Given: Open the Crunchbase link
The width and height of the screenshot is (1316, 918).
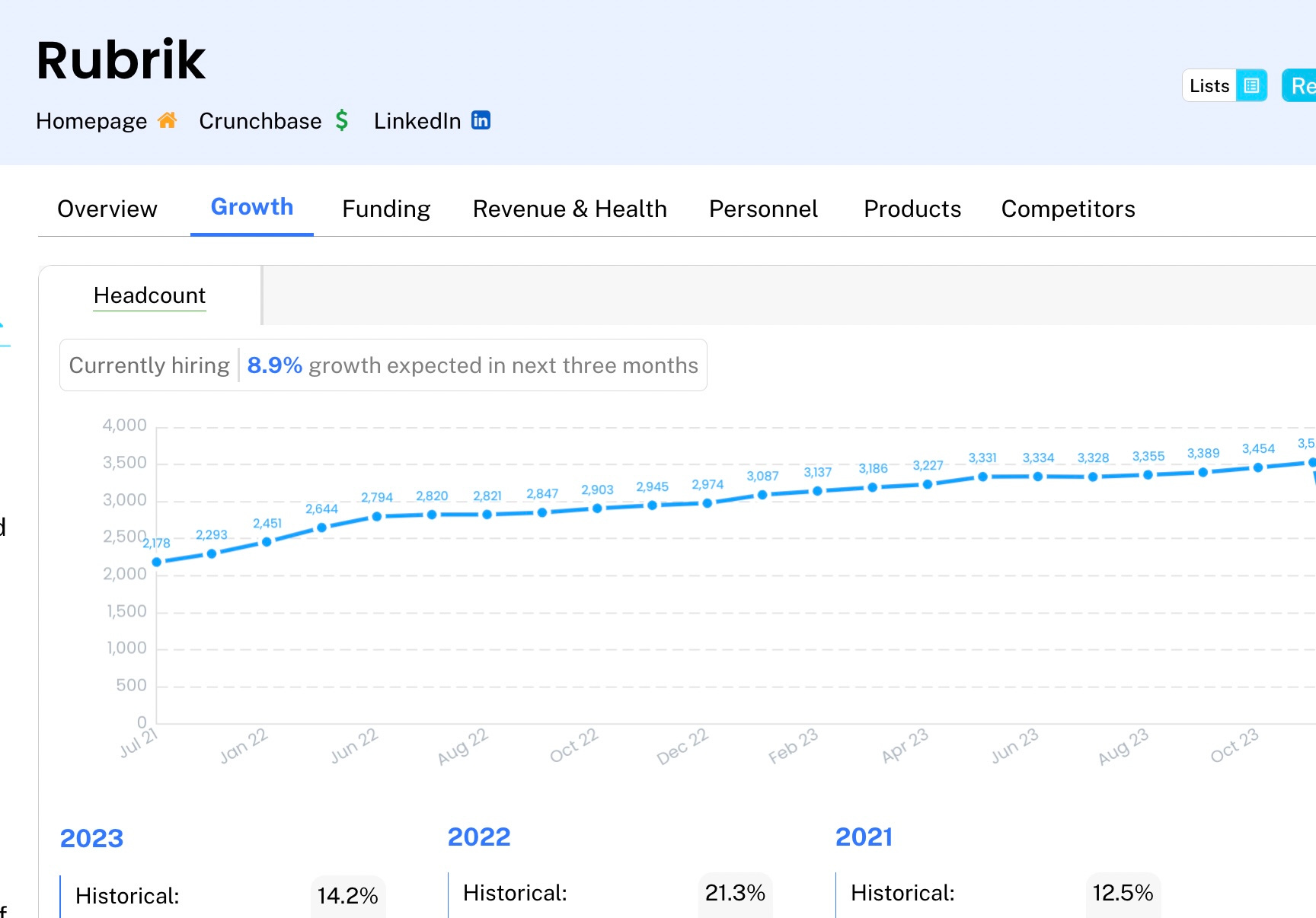Looking at the screenshot, I should click(260, 121).
